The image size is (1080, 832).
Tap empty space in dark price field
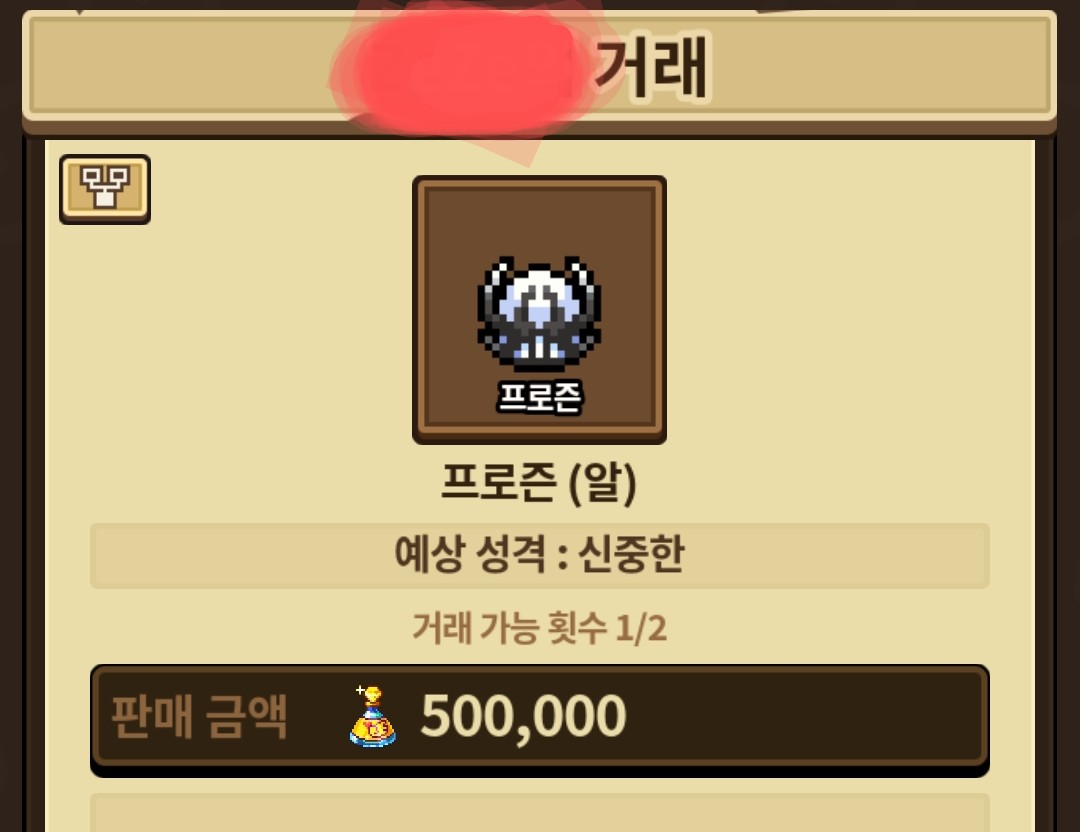[806, 717]
